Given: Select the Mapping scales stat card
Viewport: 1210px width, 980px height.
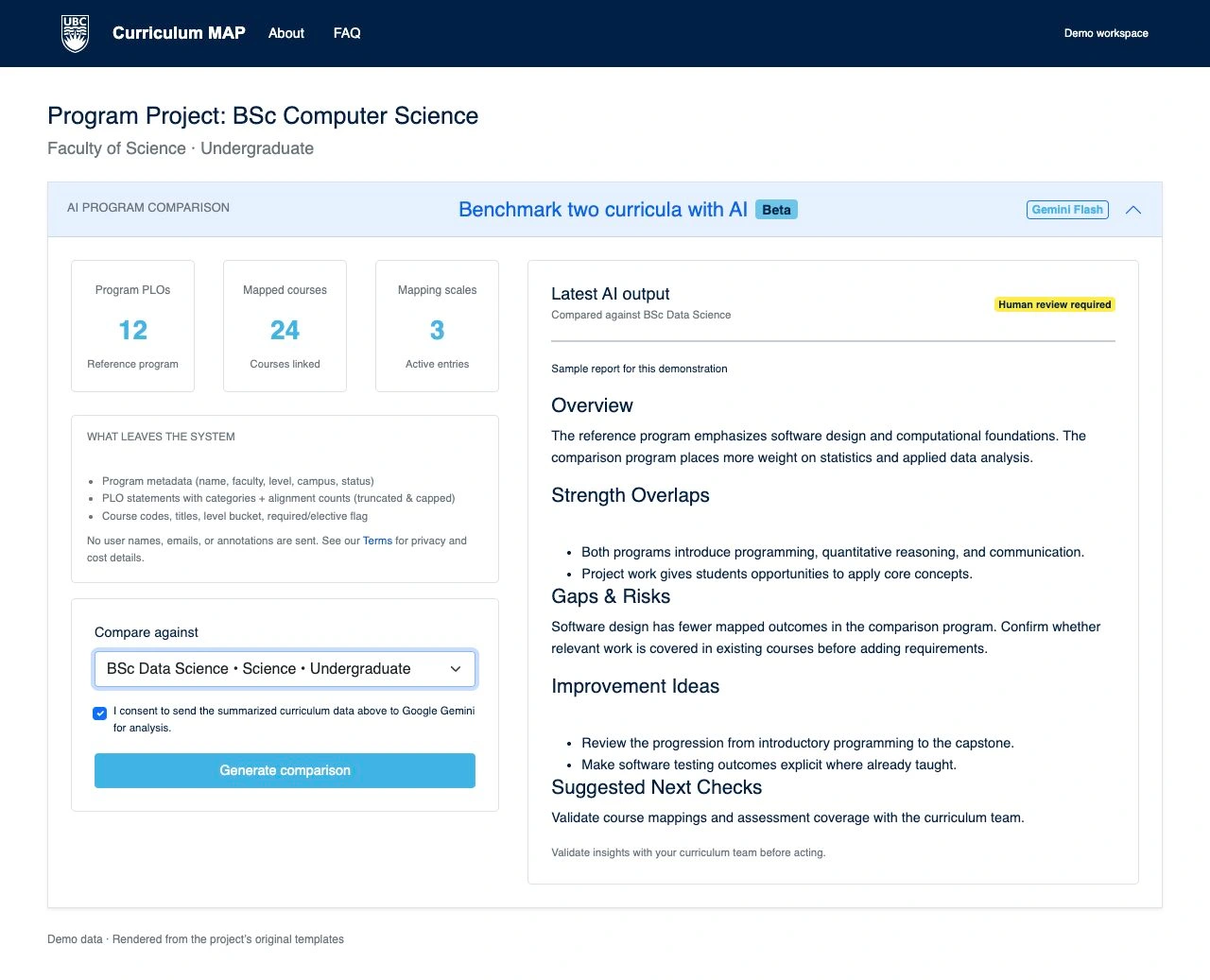Looking at the screenshot, I should tap(437, 326).
